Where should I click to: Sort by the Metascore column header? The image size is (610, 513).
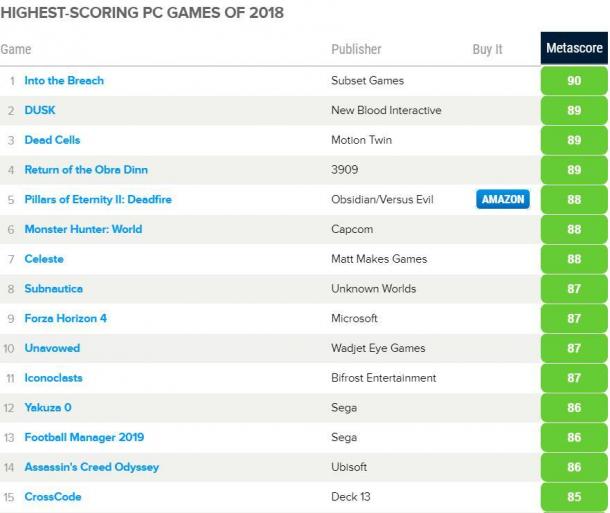click(x=574, y=48)
